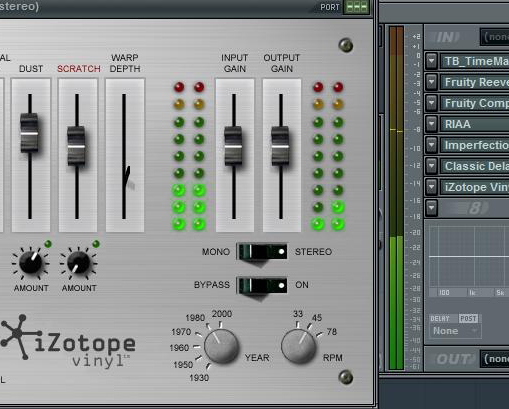Open the OUT output destination selector
The width and height of the screenshot is (509, 409).
point(495,359)
